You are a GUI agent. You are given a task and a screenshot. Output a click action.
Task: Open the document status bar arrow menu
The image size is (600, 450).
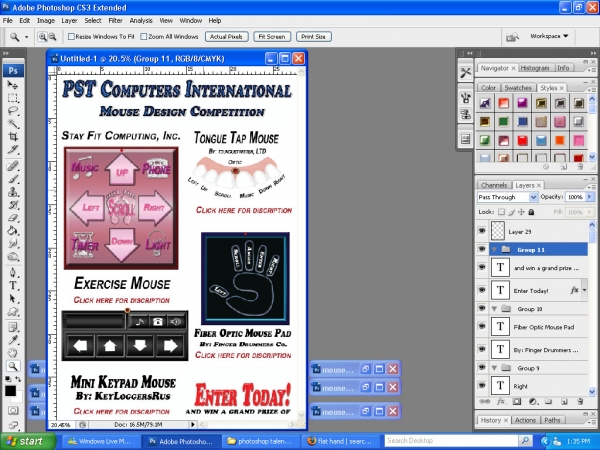192,424
